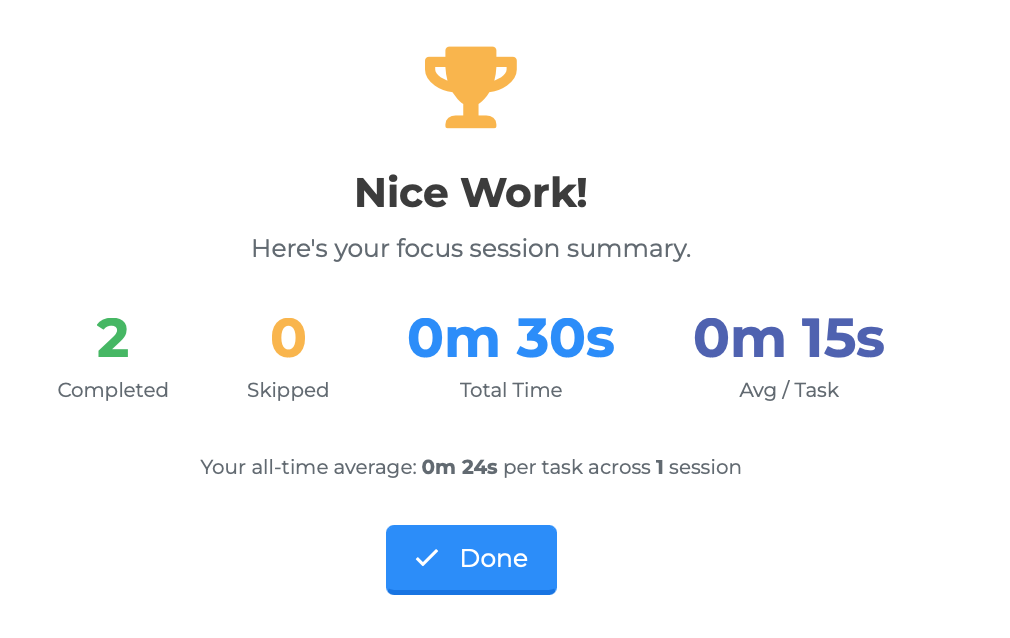
Task: Click the word "session" after the bold 1
Action: (705, 467)
